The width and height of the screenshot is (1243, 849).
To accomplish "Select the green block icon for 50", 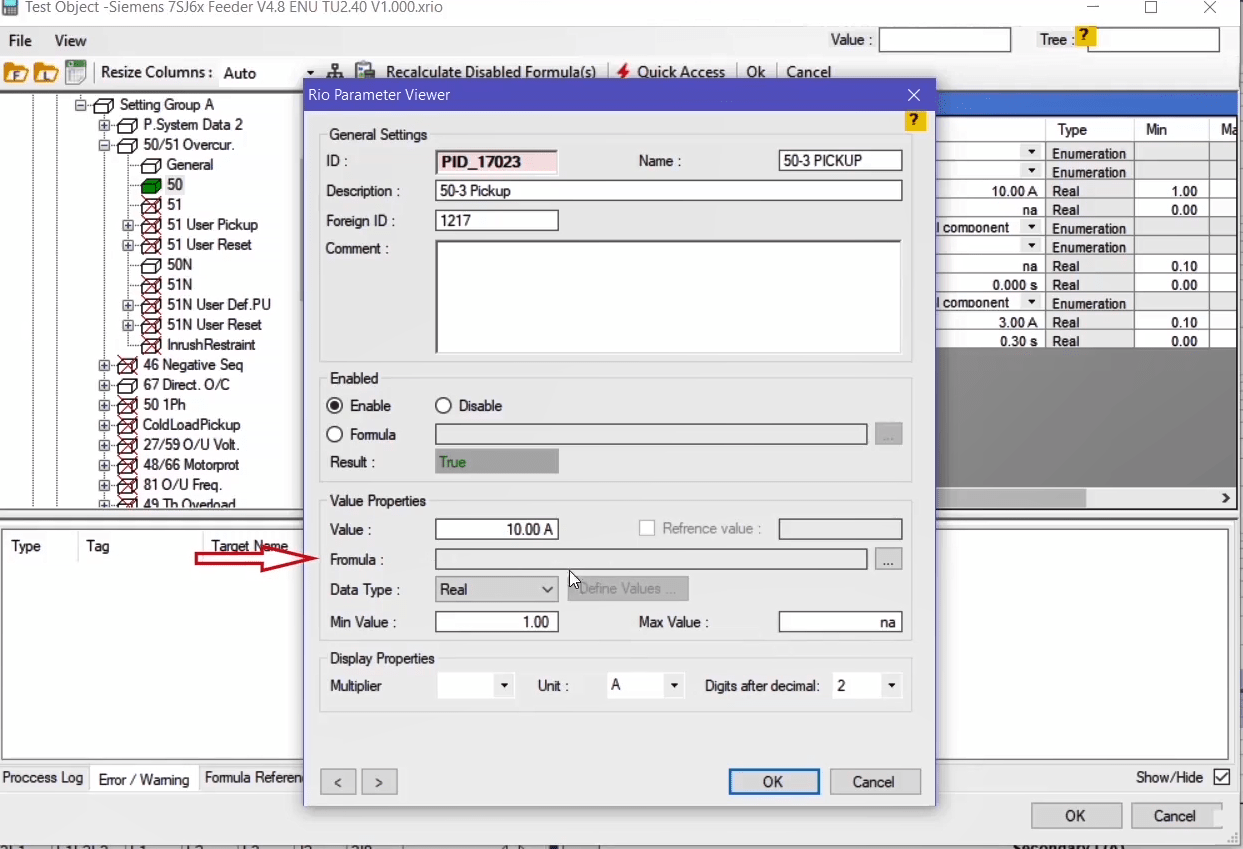I will pyautogui.click(x=151, y=185).
